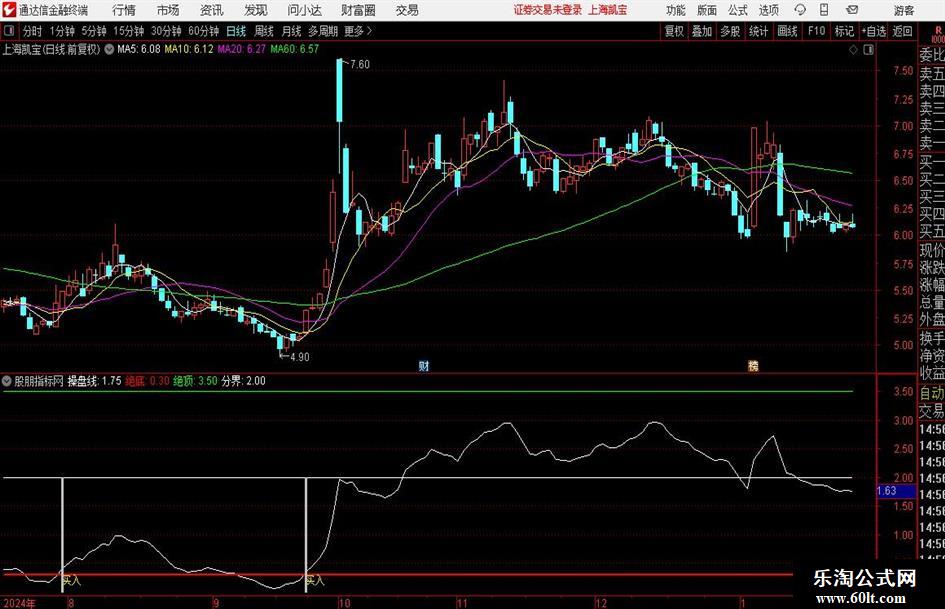Open the 功能 menu

pos(676,10)
